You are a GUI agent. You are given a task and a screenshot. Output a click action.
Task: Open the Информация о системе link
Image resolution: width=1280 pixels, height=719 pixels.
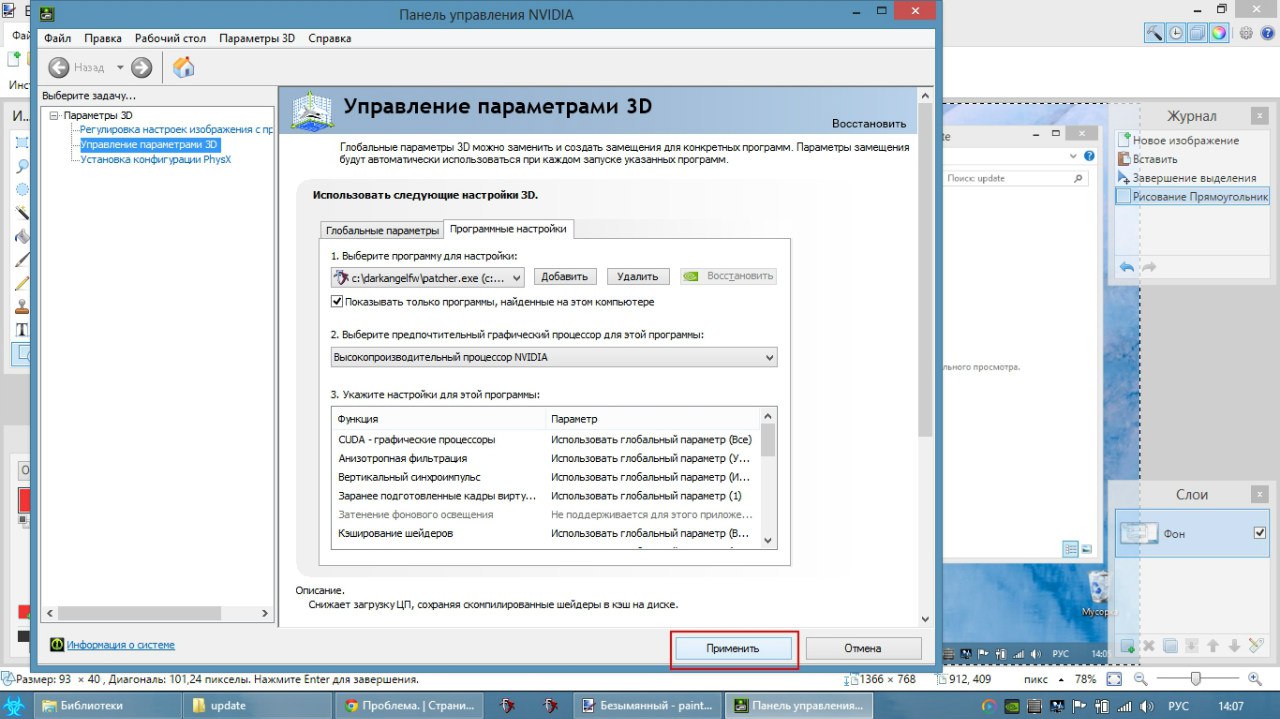[x=121, y=645]
